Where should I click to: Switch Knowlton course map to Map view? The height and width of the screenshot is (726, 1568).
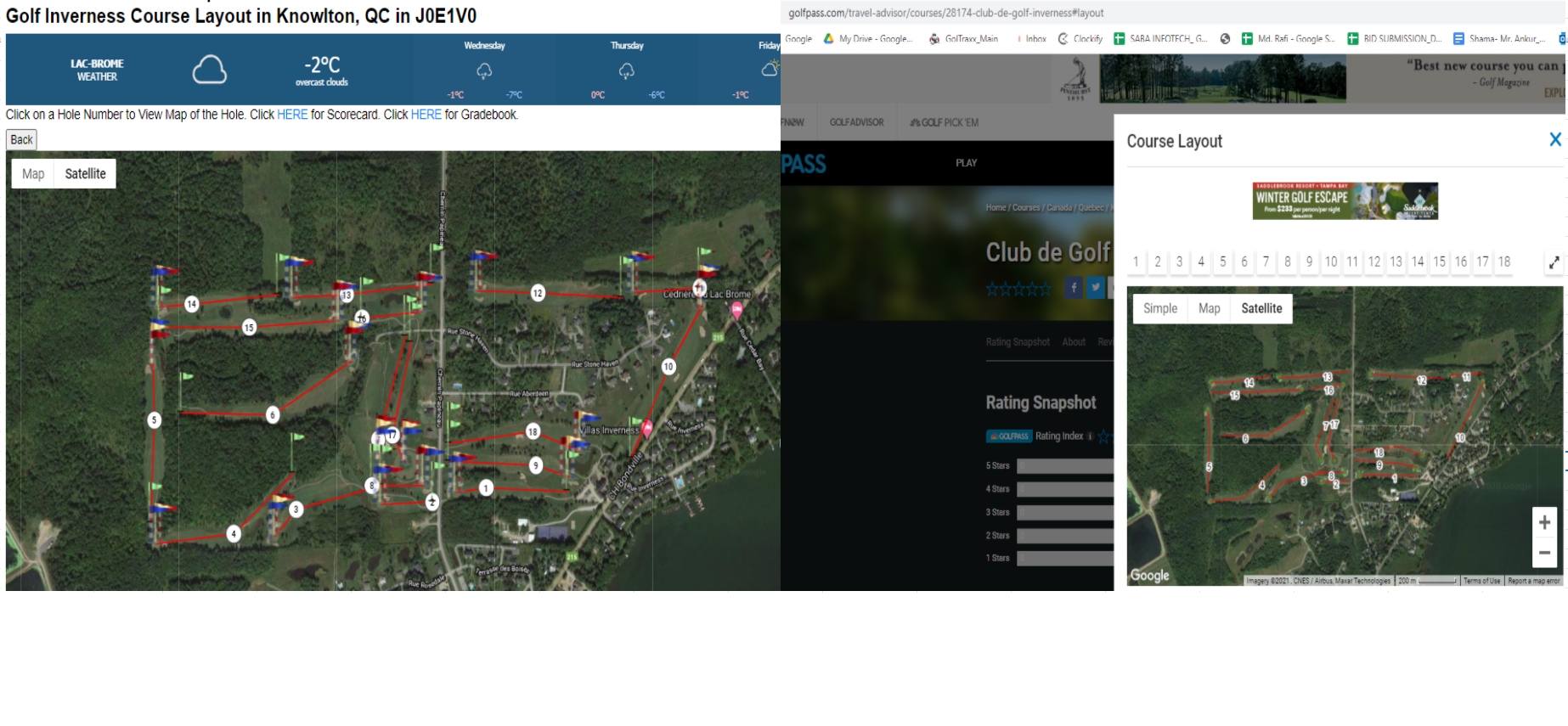pyautogui.click(x=33, y=174)
